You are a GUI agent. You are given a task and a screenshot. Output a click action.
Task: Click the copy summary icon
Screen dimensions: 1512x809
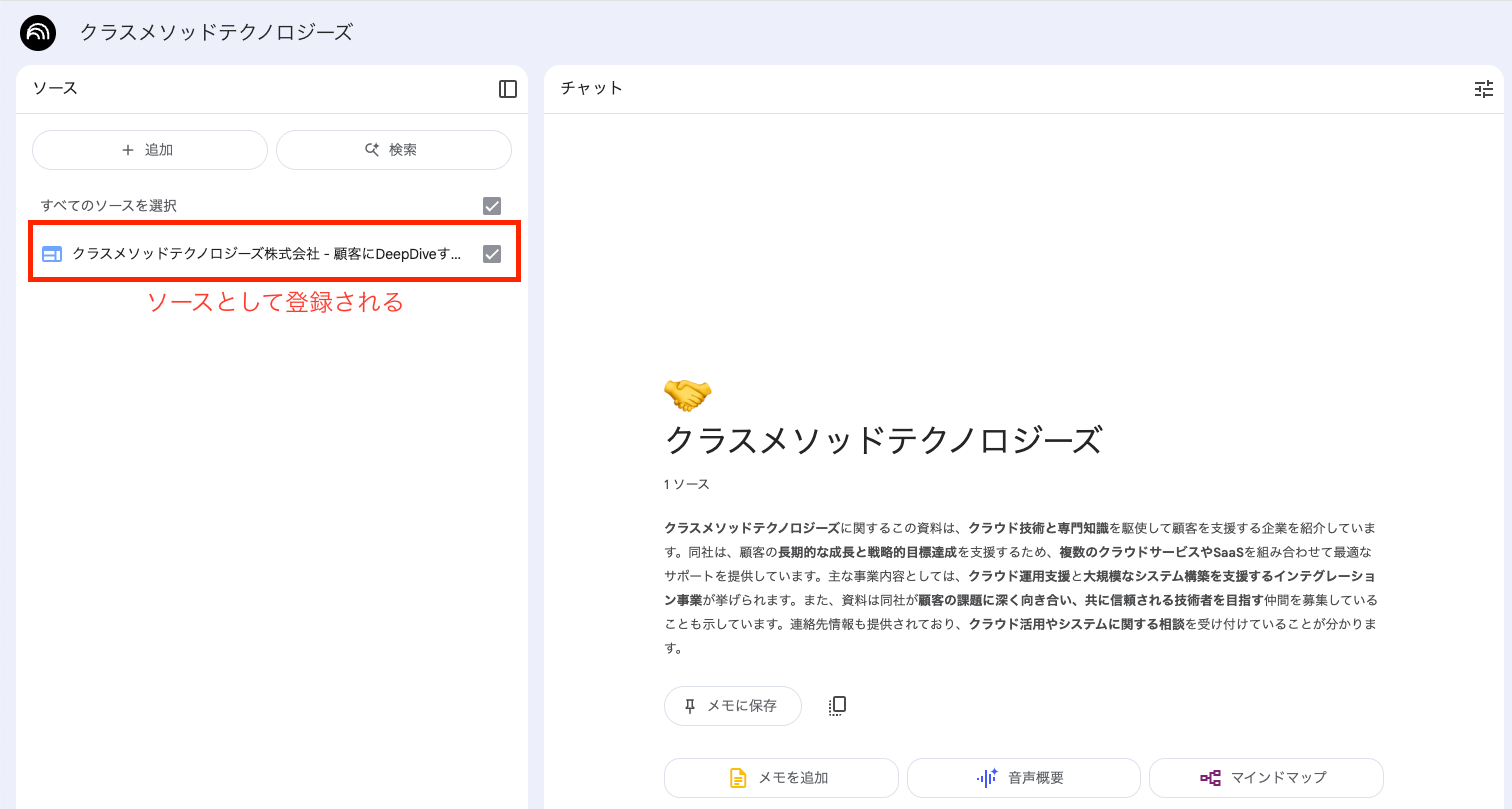[838, 706]
